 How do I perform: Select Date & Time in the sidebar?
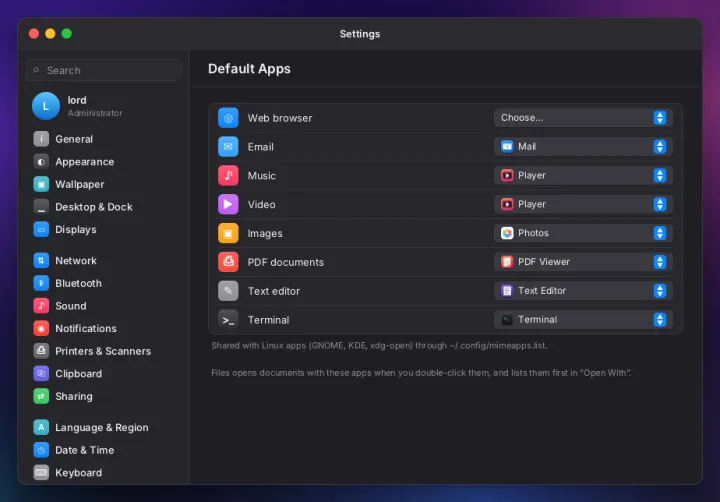point(105,450)
